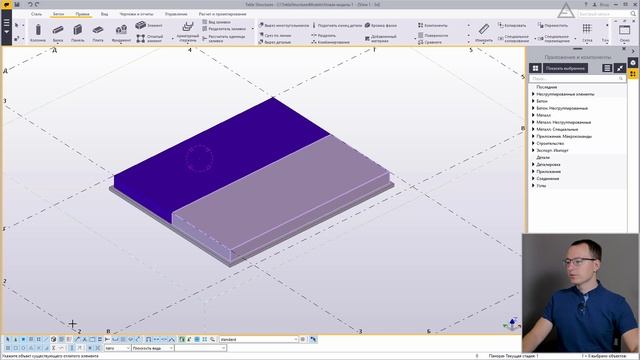The width and height of the screenshot is (640, 360).
Task: Open the Вид ribbon tab
Action: 104,14
